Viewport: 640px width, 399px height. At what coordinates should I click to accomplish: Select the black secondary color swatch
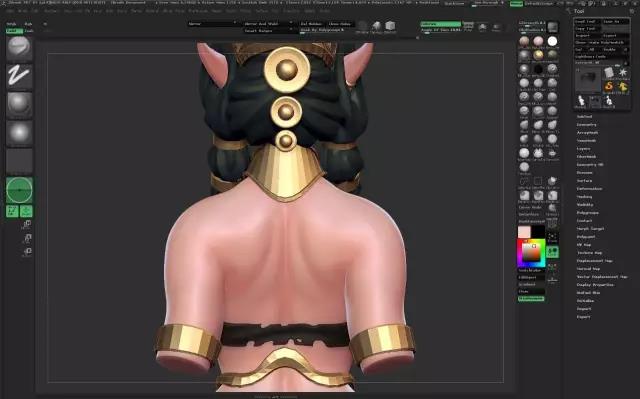coord(538,232)
